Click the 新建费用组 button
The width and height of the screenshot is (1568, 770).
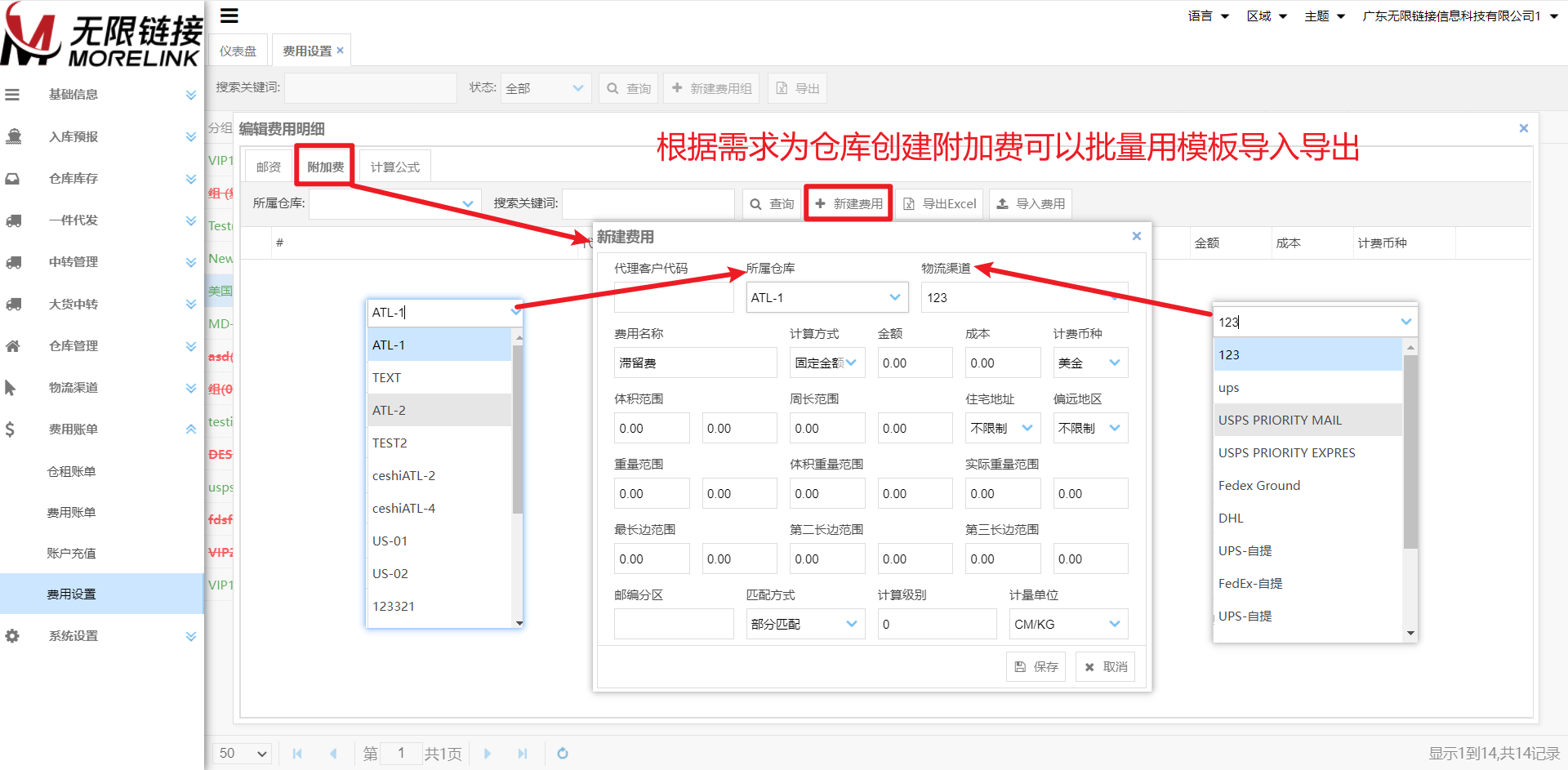[x=712, y=88]
